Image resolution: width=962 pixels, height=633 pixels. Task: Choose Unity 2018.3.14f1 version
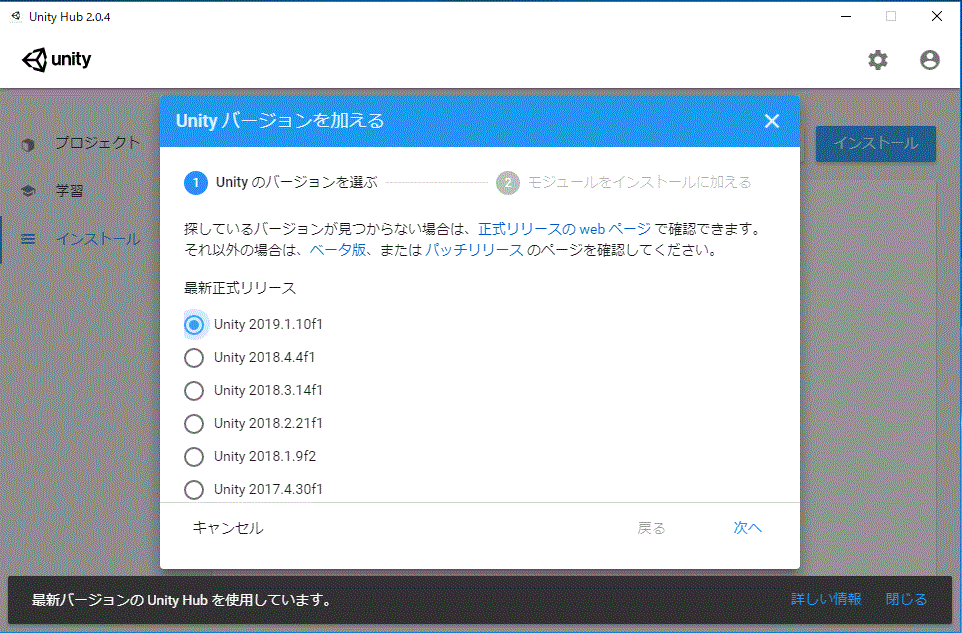click(195, 390)
